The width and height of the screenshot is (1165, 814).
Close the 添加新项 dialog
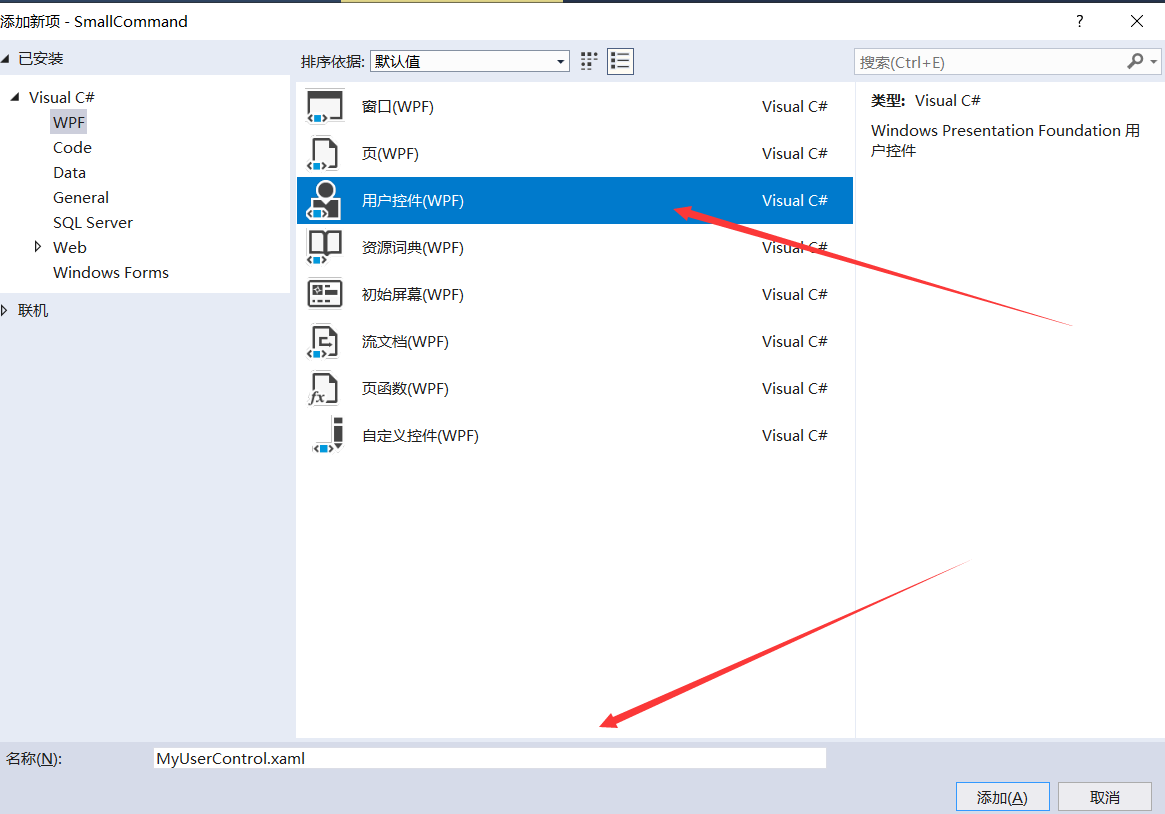pyautogui.click(x=1137, y=21)
